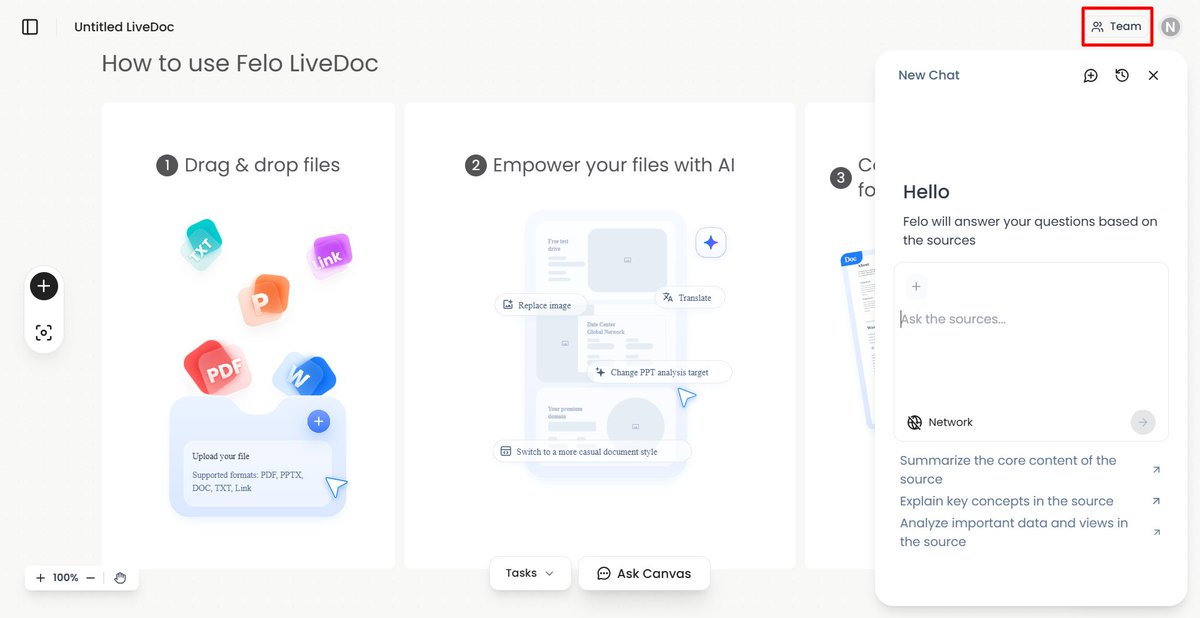This screenshot has width=1200, height=618.
Task: Click arrow icon beside Explain key concepts
Action: (x=1157, y=501)
